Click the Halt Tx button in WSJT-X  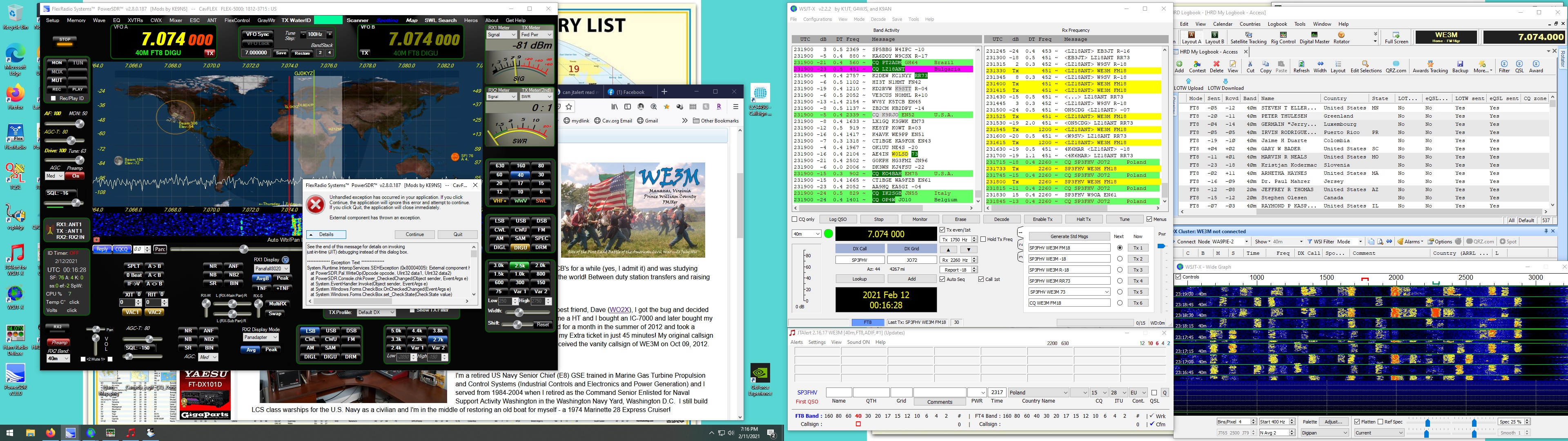click(x=1083, y=219)
